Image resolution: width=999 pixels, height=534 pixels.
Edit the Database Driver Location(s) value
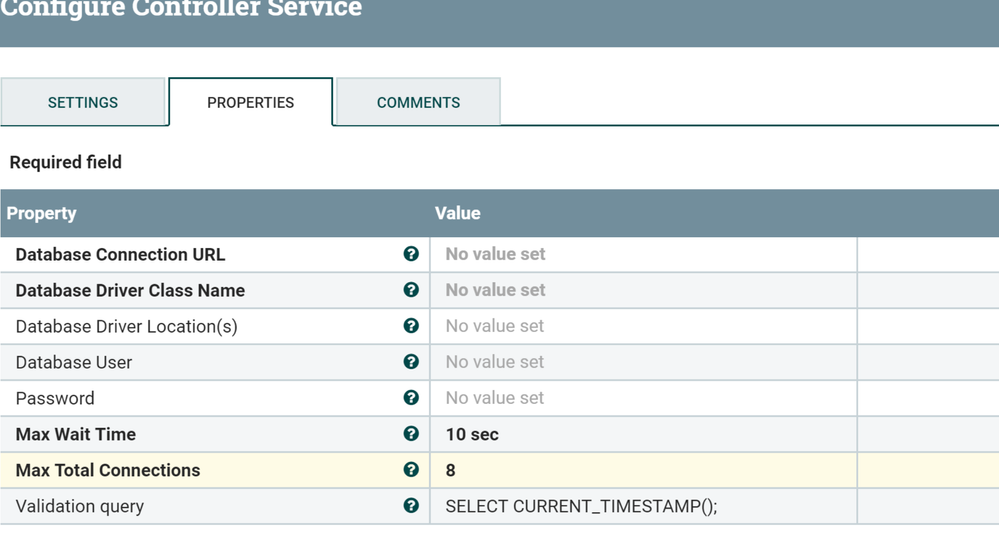click(x=642, y=326)
